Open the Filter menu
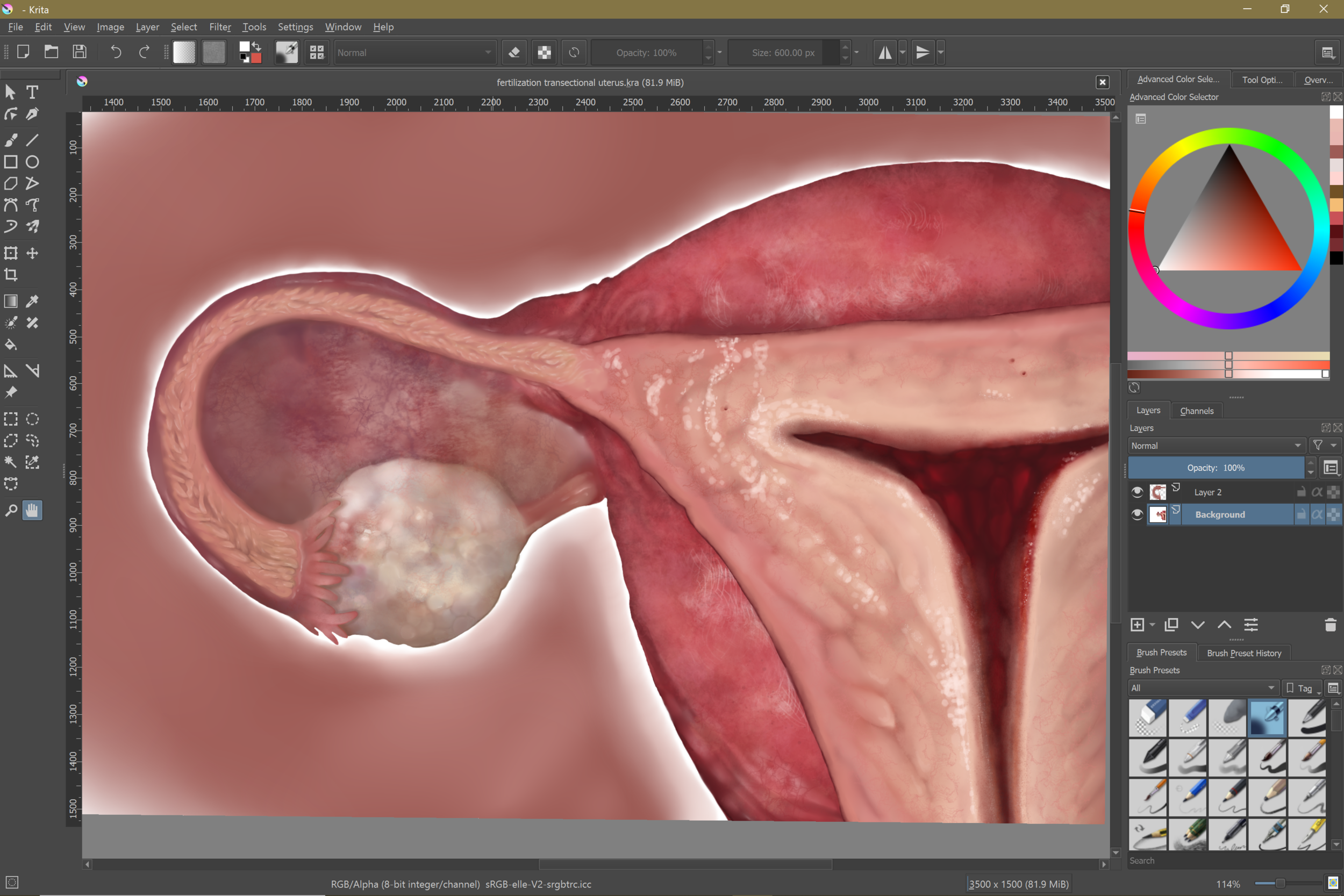Screen dimensions: 1344x896 tap(220, 27)
